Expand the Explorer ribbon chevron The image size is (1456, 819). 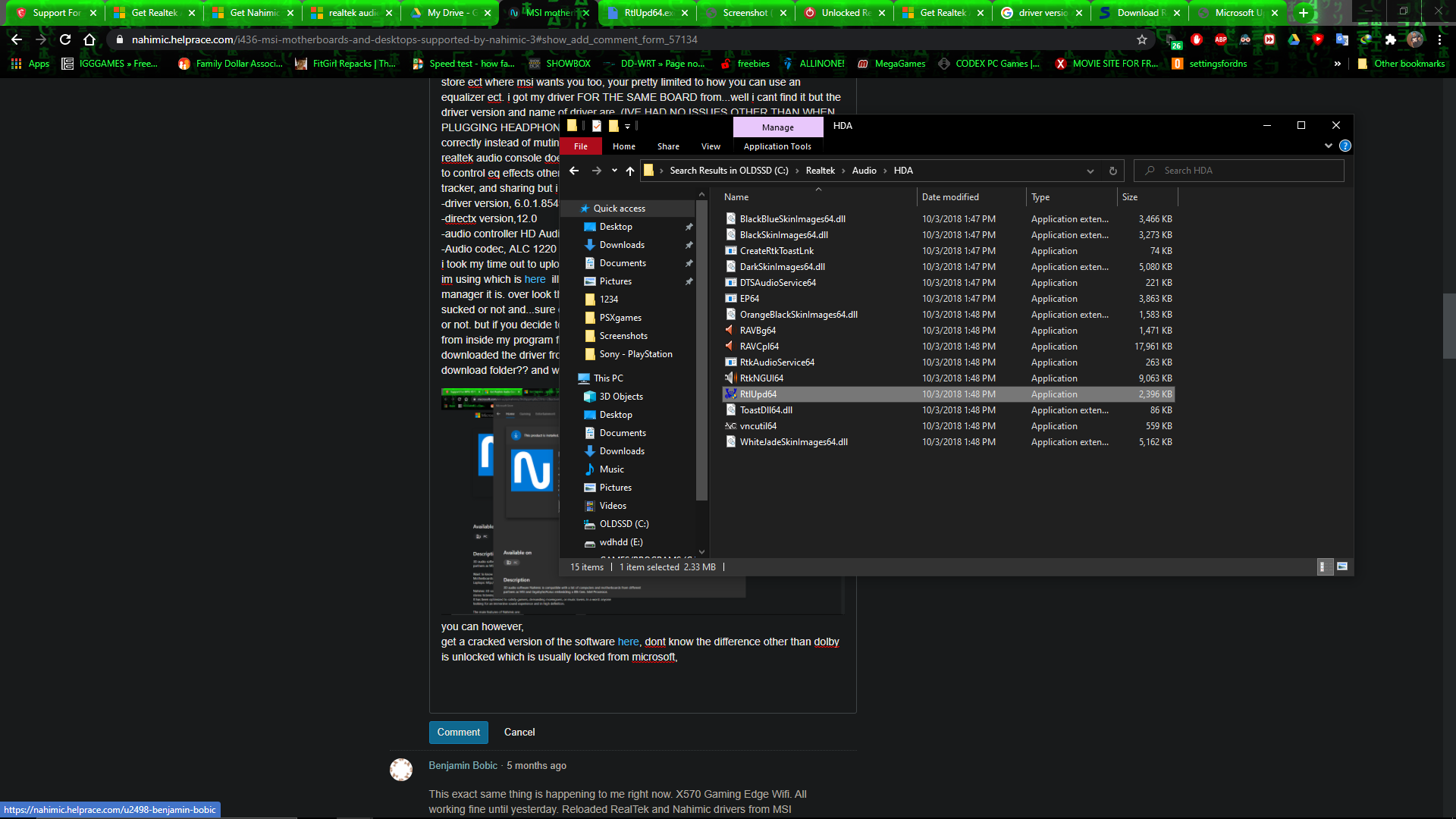(x=1328, y=146)
